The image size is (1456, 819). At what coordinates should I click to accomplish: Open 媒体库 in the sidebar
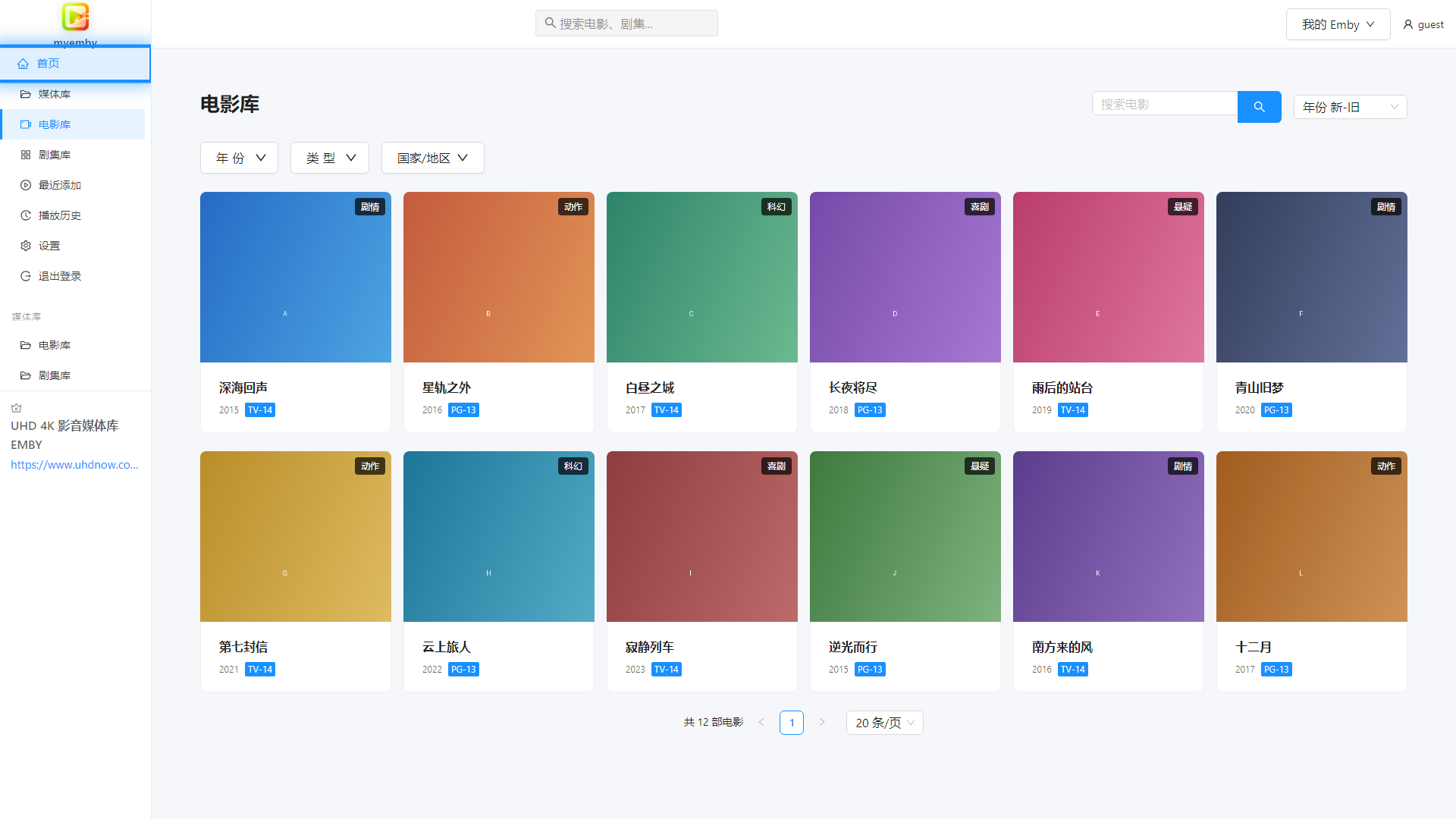coord(72,94)
